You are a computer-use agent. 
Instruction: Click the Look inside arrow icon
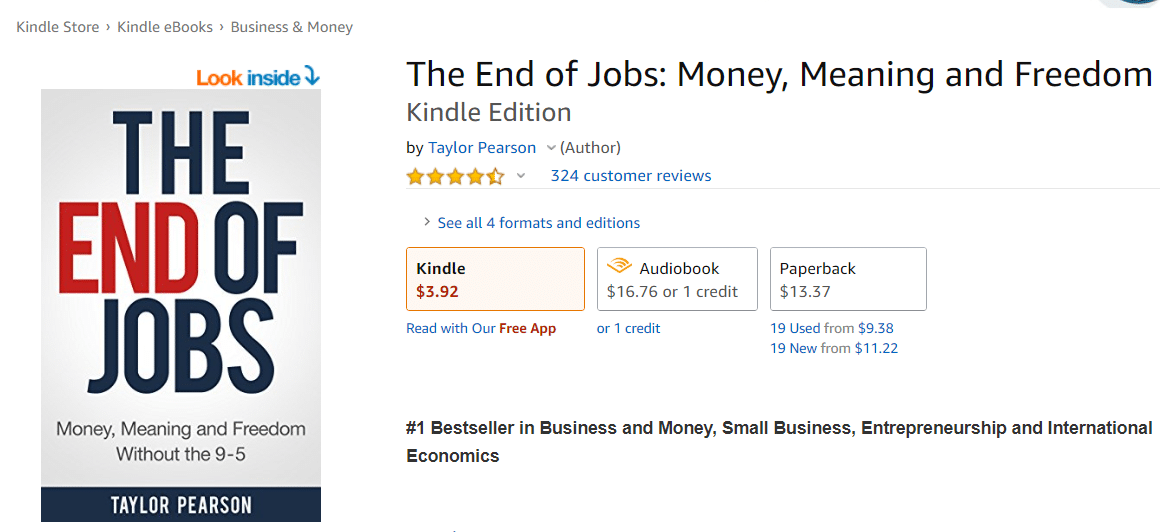[312, 76]
